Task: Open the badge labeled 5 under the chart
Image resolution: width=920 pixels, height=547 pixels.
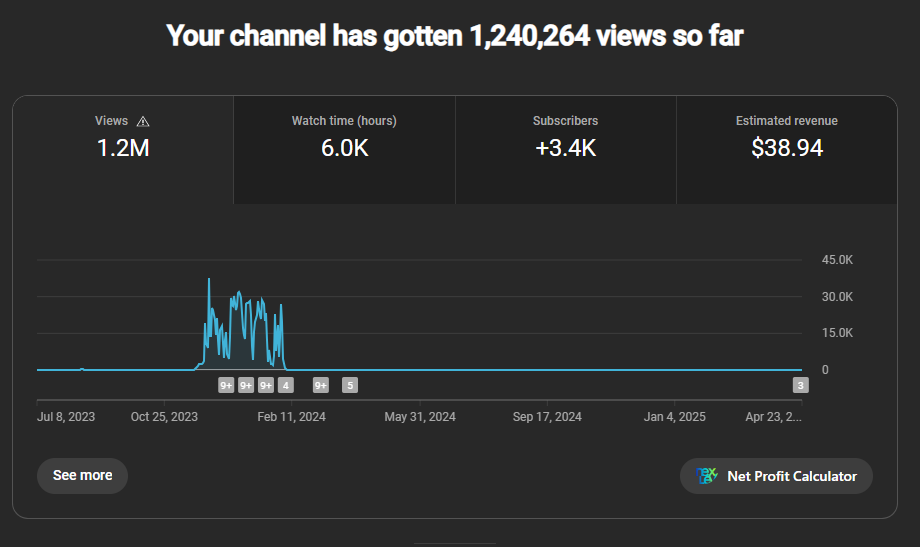Action: (x=349, y=385)
